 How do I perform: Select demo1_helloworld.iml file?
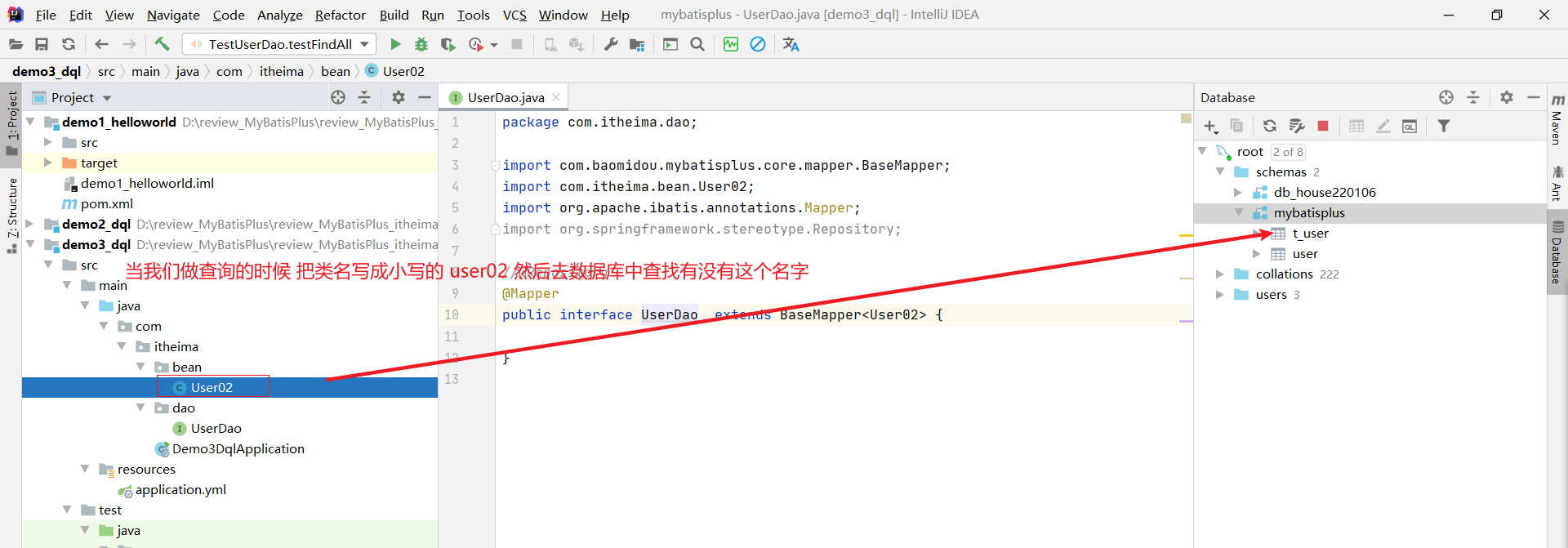(147, 183)
